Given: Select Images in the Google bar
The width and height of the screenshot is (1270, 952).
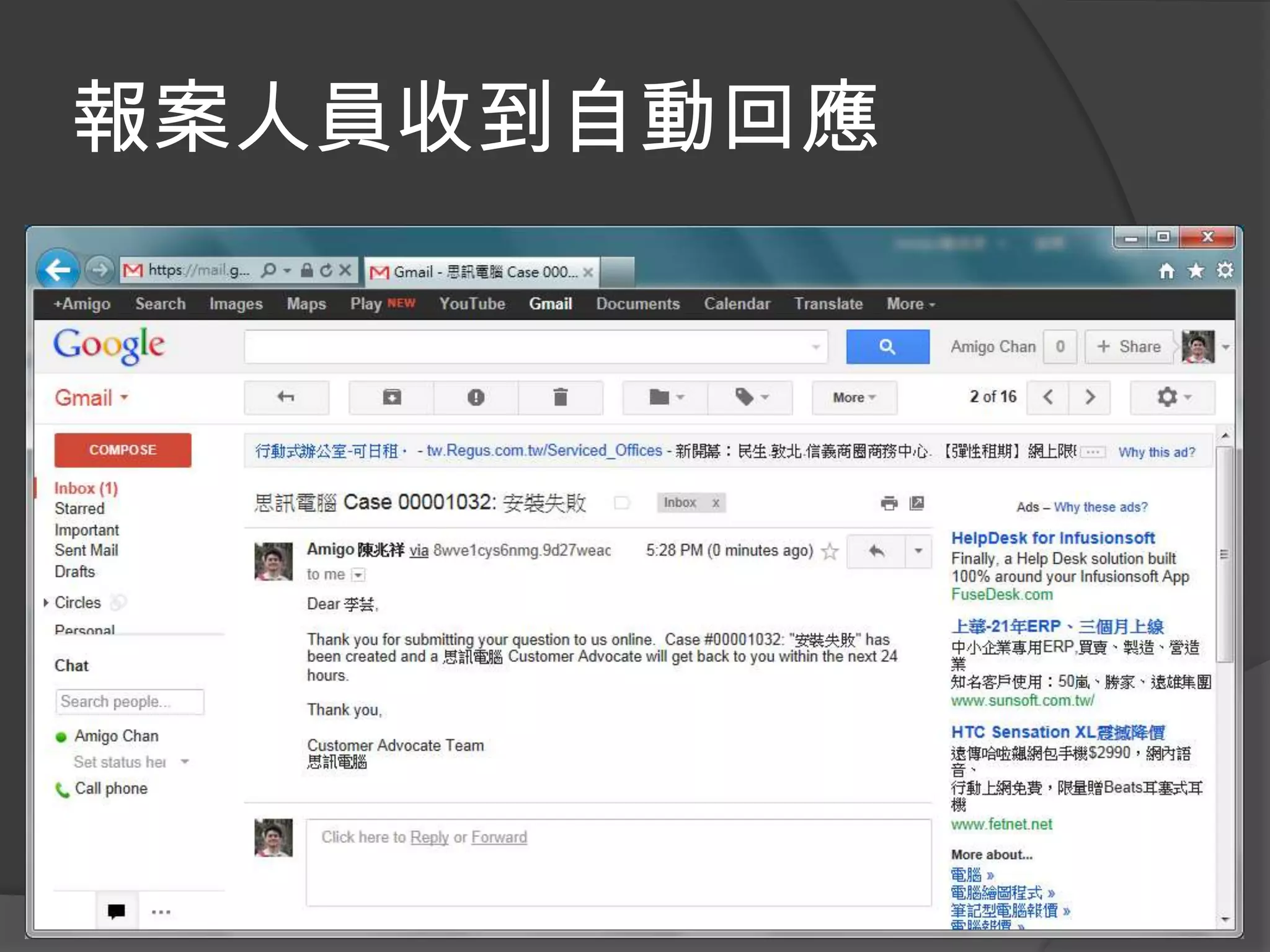Looking at the screenshot, I should [x=236, y=304].
